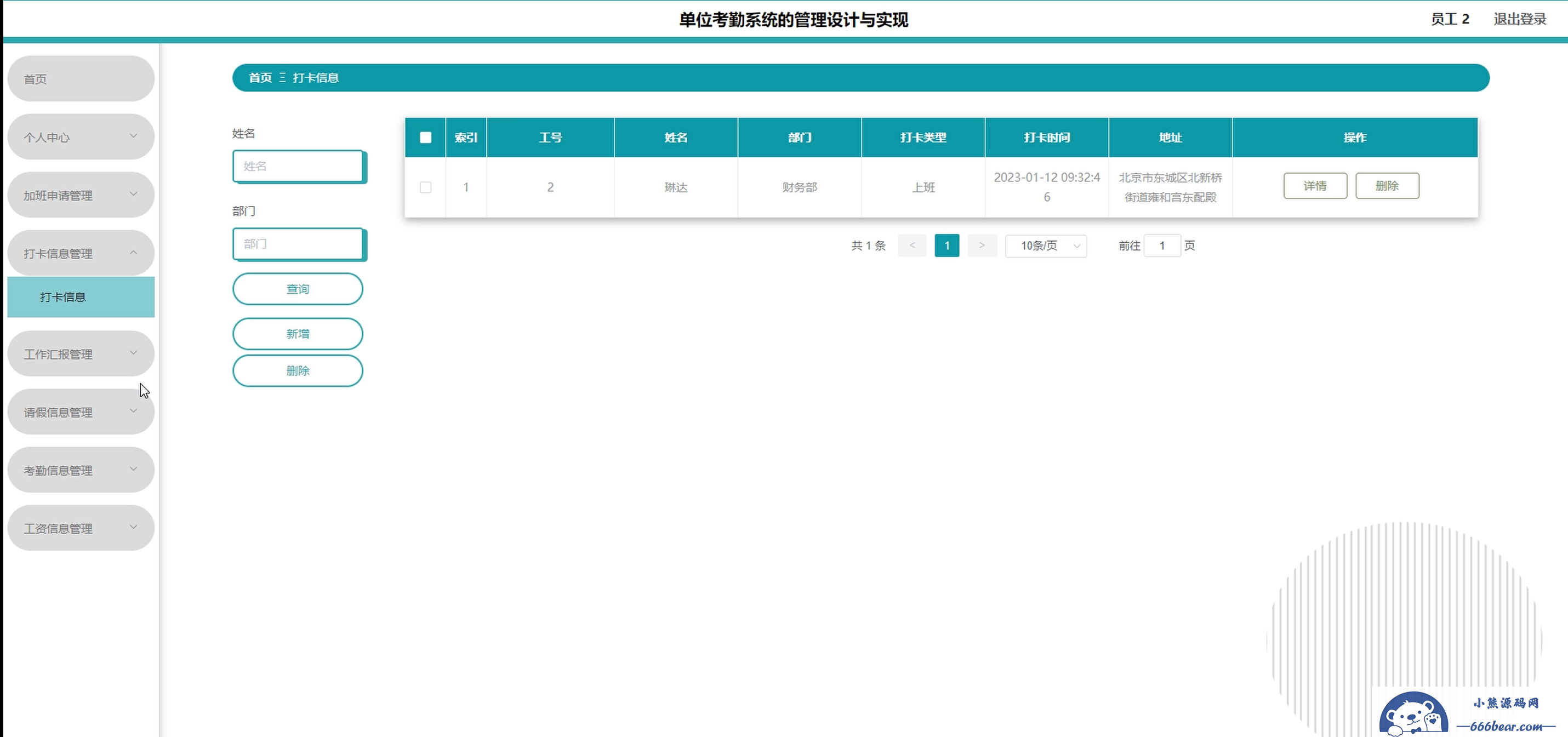Open the 考勤信息管理 sidebar menu
Image resolution: width=1568 pixels, height=737 pixels.
81,471
